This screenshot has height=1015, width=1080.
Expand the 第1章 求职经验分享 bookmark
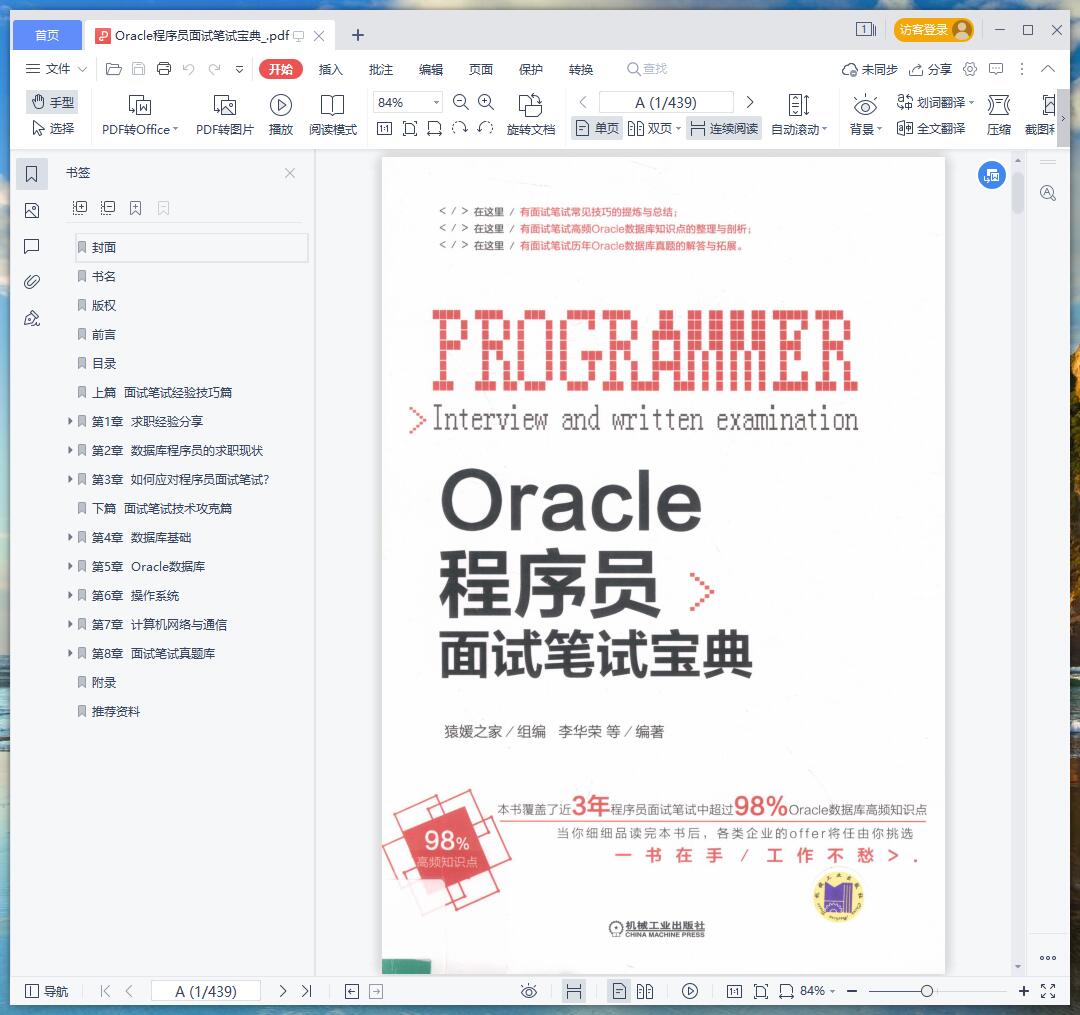point(70,421)
